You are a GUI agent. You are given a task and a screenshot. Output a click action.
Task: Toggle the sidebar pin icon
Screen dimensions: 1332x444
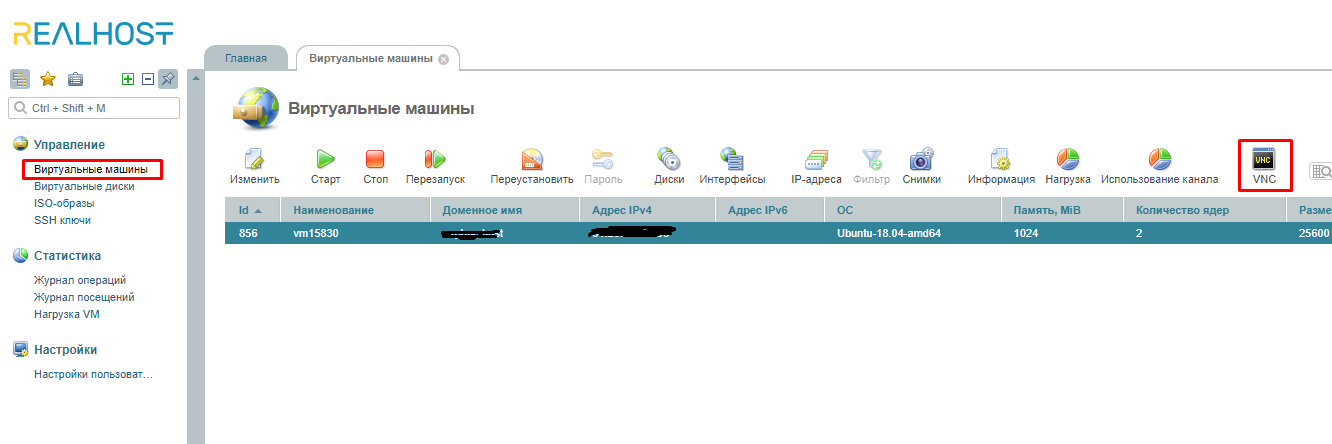(167, 79)
